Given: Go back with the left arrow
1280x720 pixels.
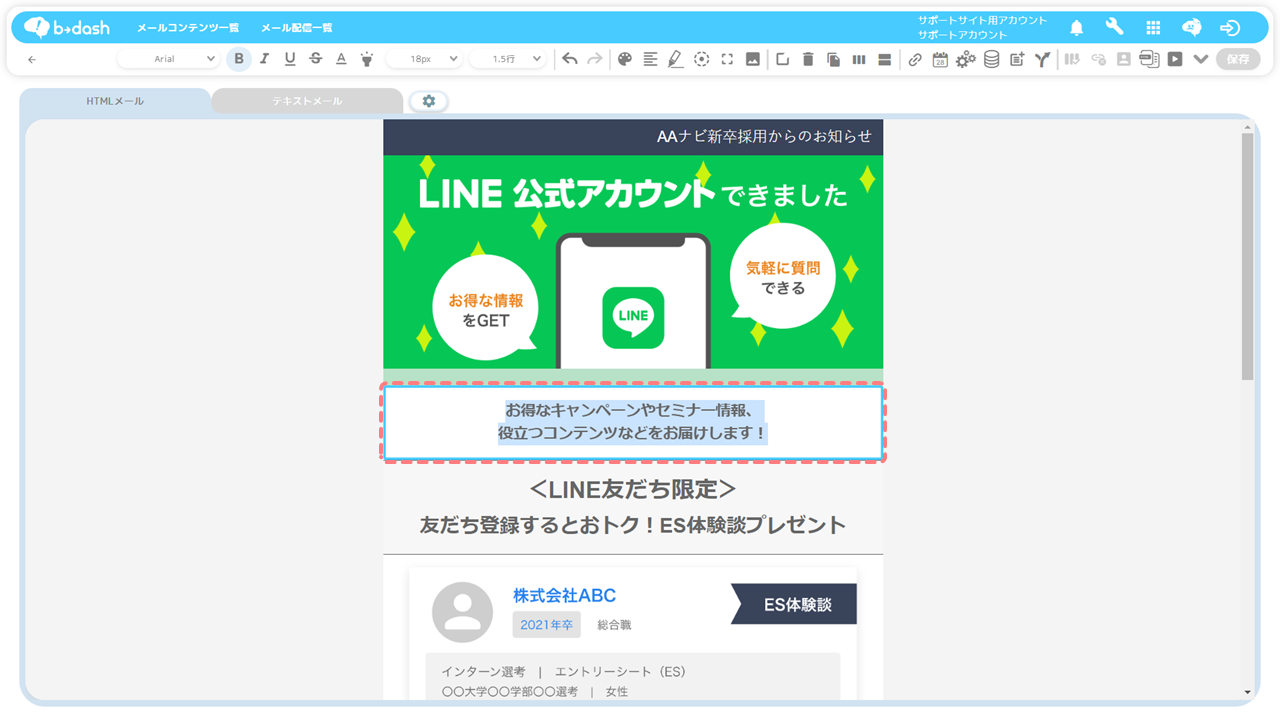Looking at the screenshot, I should (x=32, y=59).
